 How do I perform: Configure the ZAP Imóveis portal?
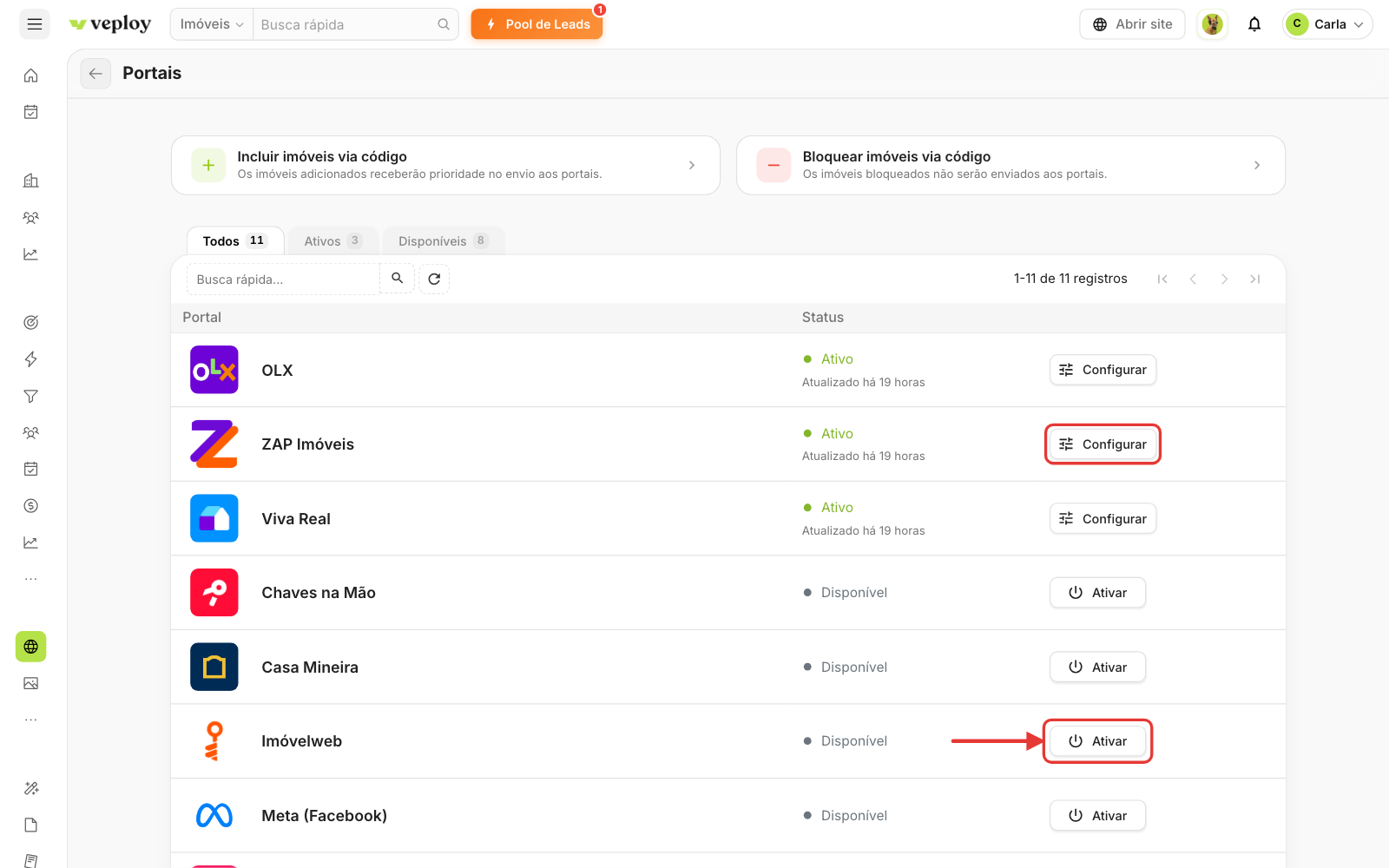[x=1103, y=444]
